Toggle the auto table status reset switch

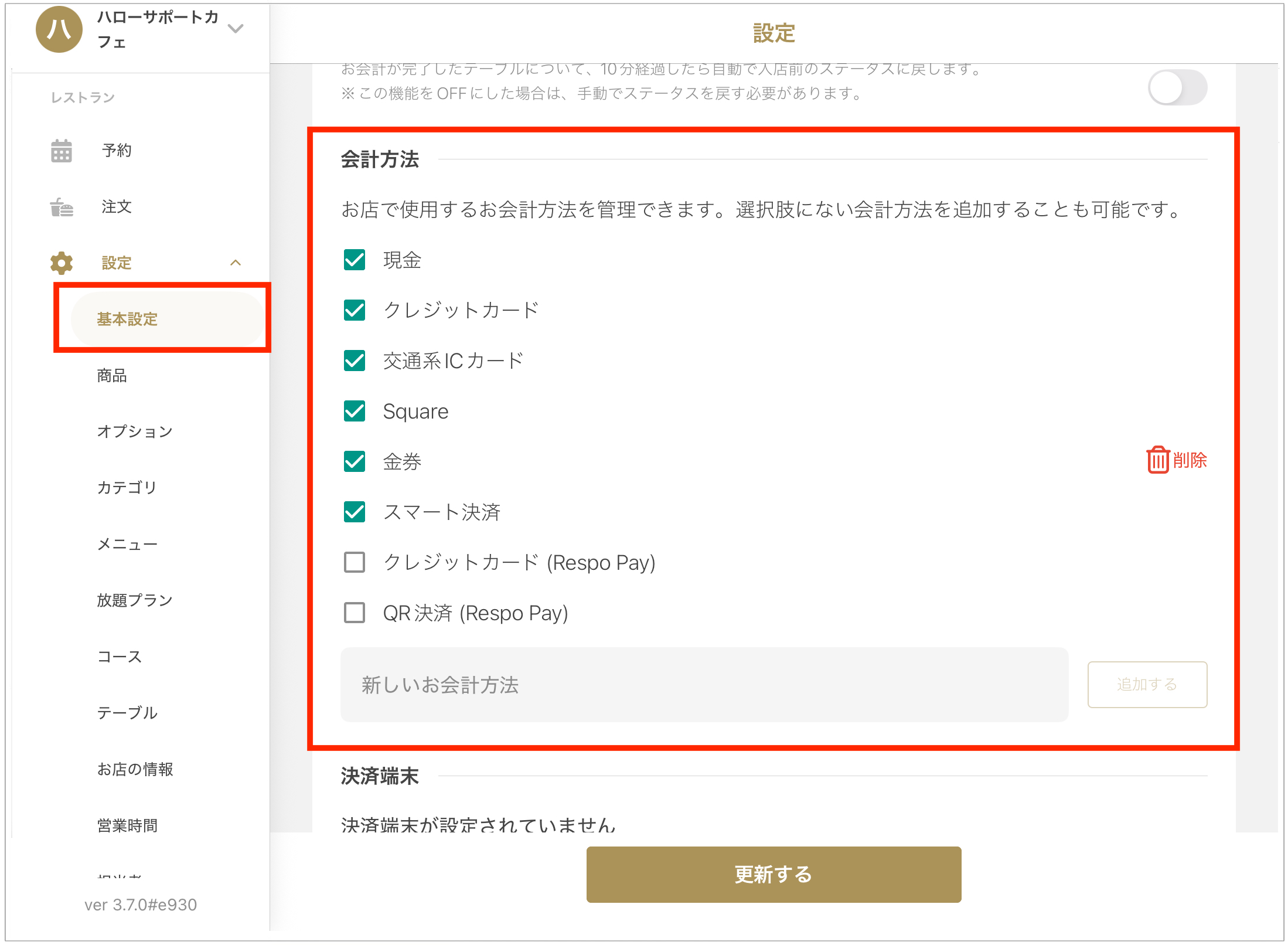click(x=1178, y=88)
